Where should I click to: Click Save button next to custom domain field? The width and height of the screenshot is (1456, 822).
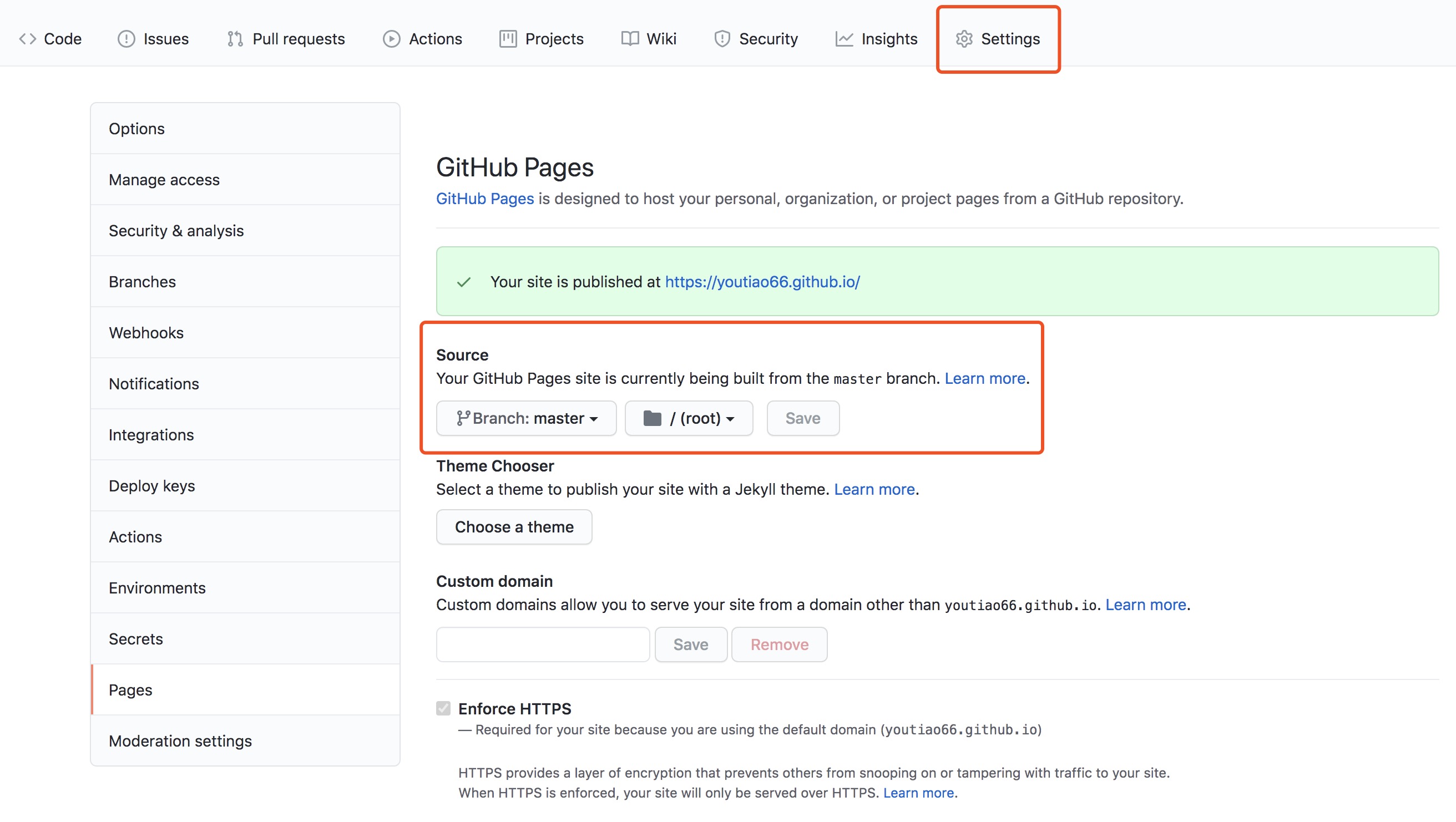691,645
